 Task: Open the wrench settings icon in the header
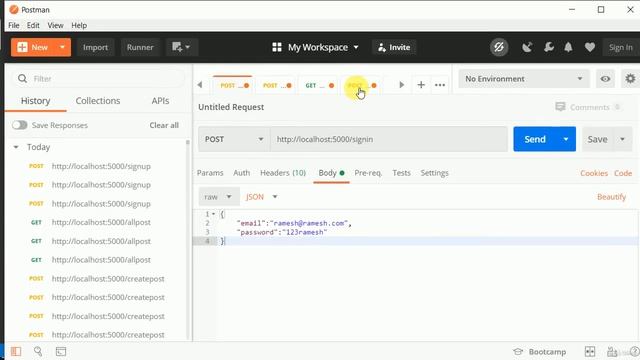(x=549, y=47)
